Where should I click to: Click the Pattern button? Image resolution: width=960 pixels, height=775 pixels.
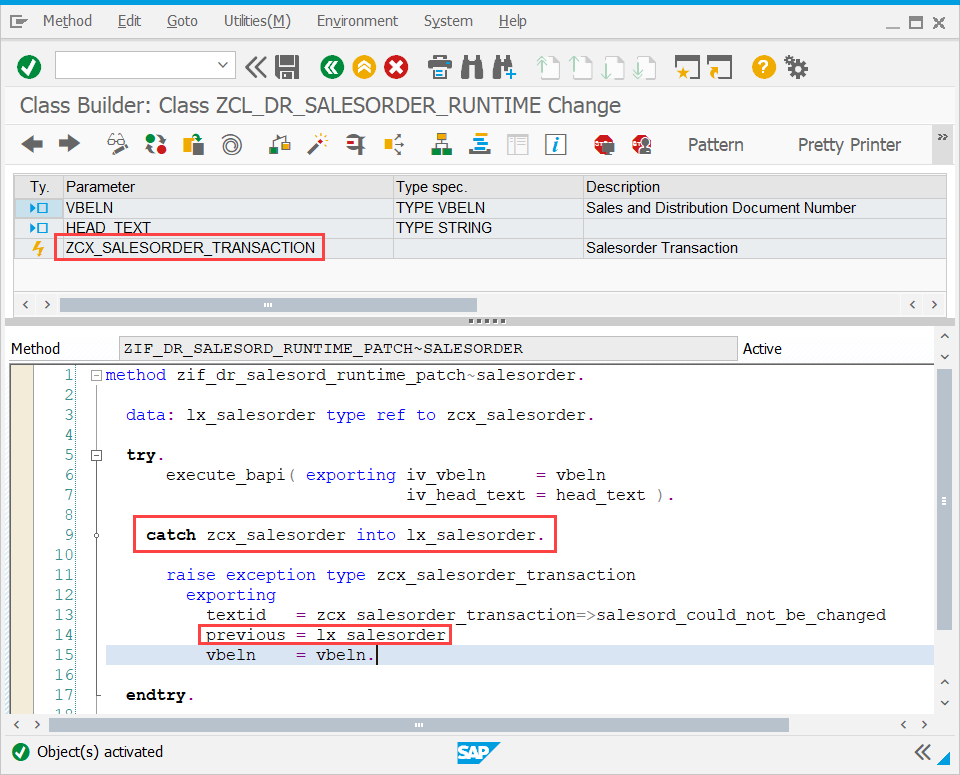pos(715,145)
